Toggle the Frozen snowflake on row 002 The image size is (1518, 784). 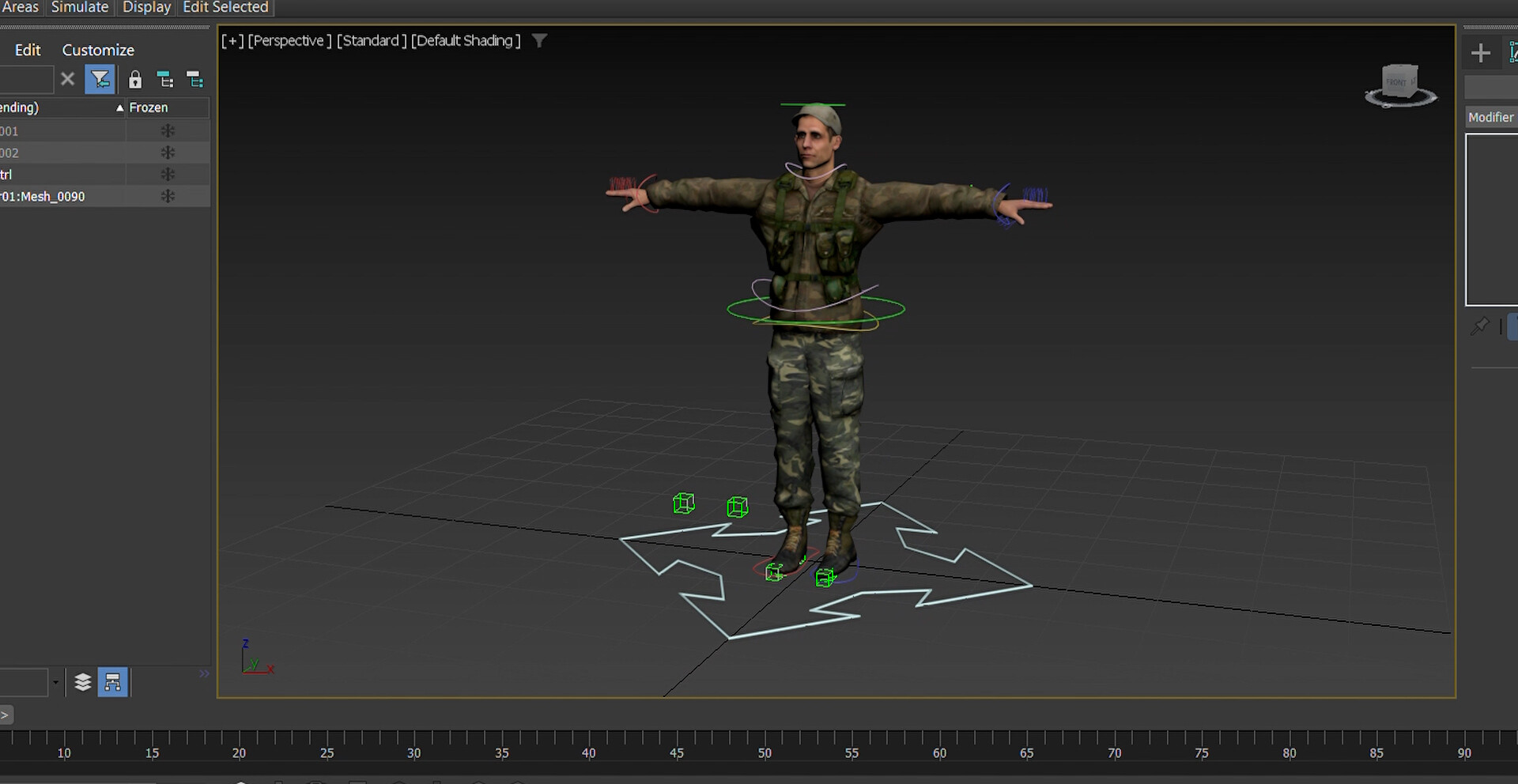click(168, 153)
